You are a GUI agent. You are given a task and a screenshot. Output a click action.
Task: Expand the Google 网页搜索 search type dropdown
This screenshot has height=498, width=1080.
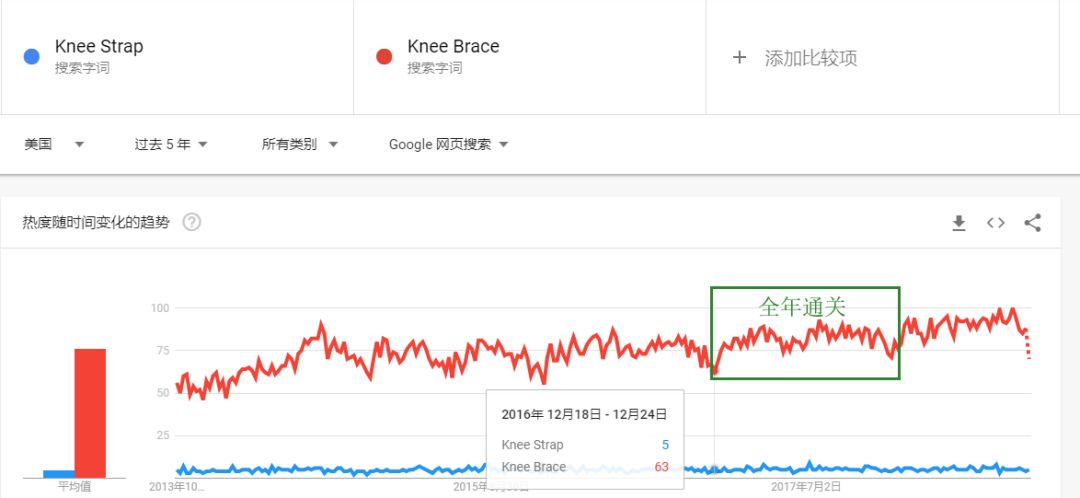(448, 145)
